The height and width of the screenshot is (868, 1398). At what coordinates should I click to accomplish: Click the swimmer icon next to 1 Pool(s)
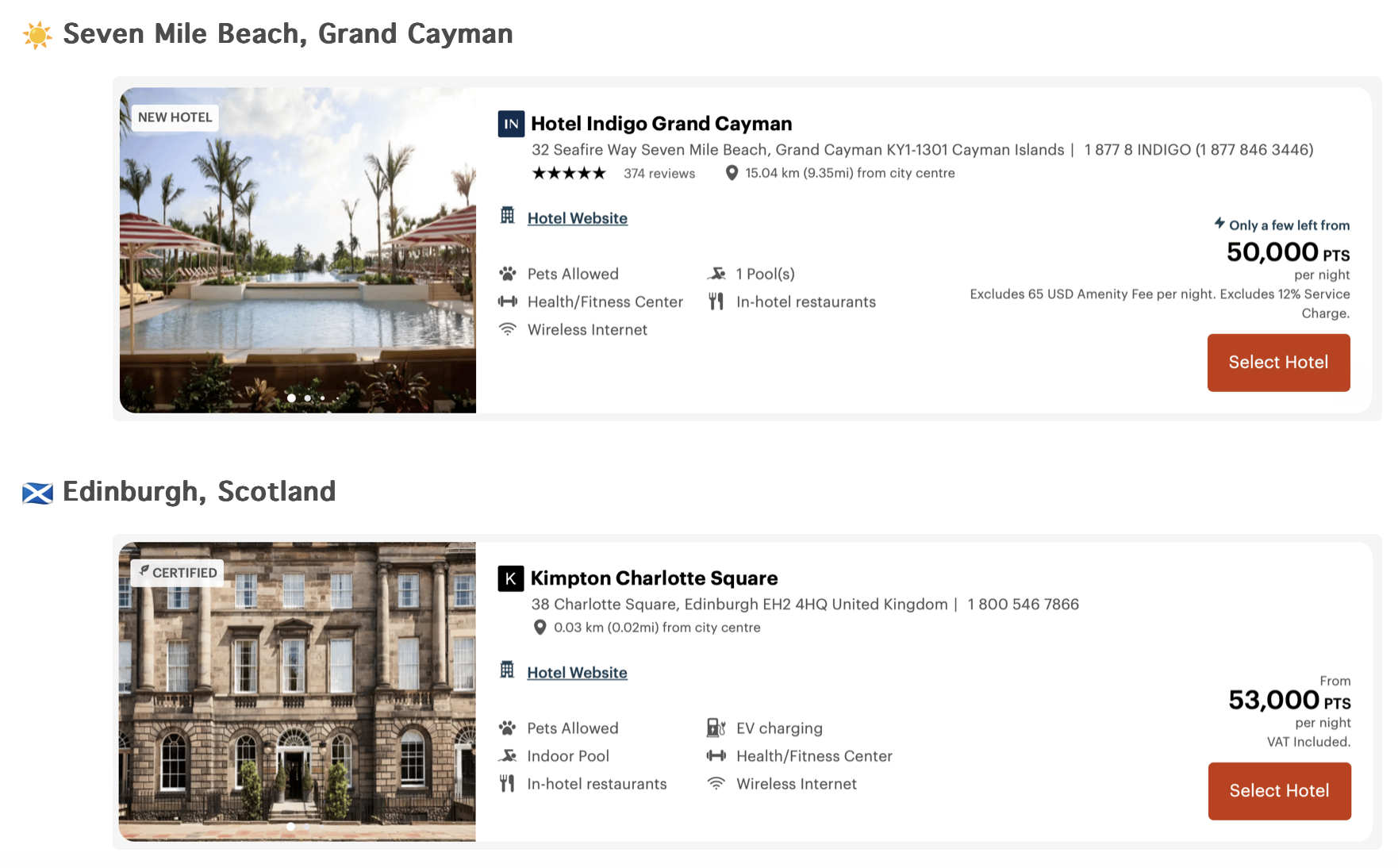pyautogui.click(x=716, y=274)
